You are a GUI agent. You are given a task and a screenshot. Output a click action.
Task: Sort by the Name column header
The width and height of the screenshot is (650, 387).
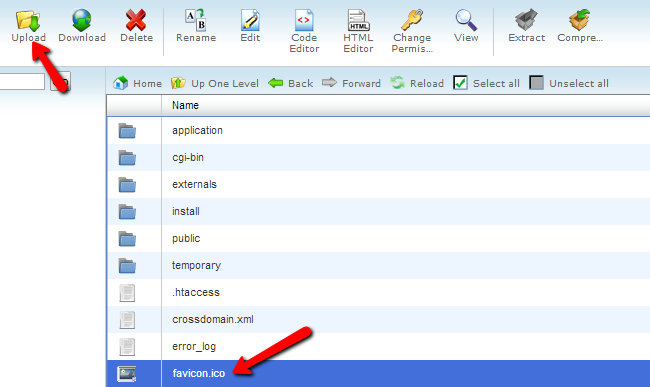point(185,106)
